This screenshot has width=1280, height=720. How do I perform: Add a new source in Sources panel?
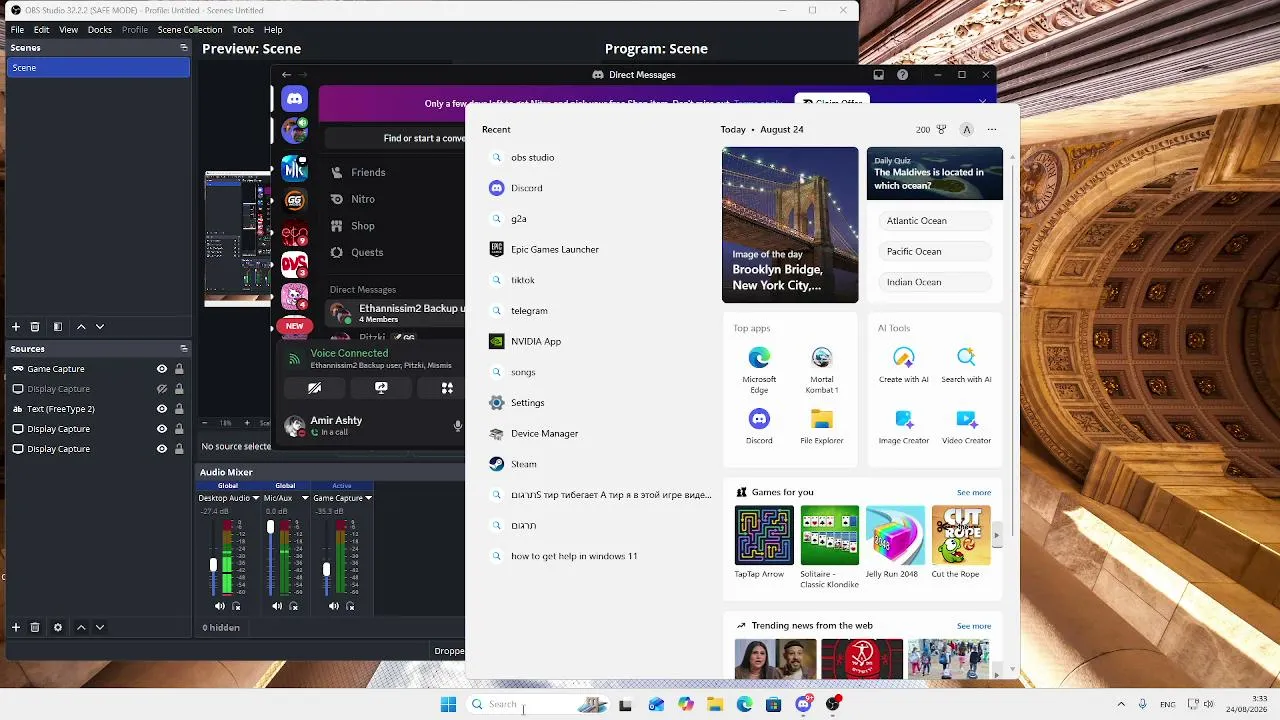tap(16, 627)
